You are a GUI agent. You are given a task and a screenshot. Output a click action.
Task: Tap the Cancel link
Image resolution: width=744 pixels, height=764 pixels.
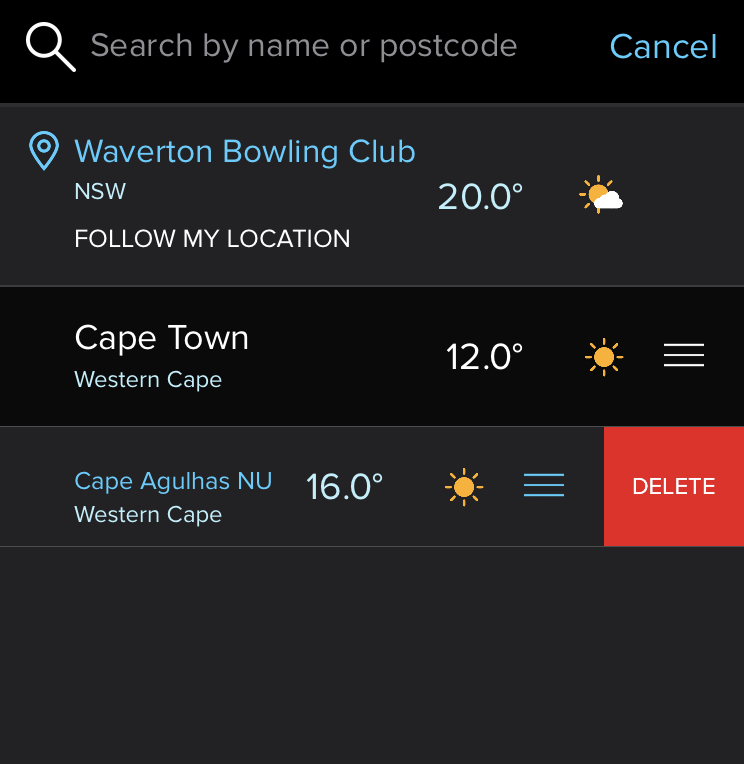pyautogui.click(x=663, y=47)
